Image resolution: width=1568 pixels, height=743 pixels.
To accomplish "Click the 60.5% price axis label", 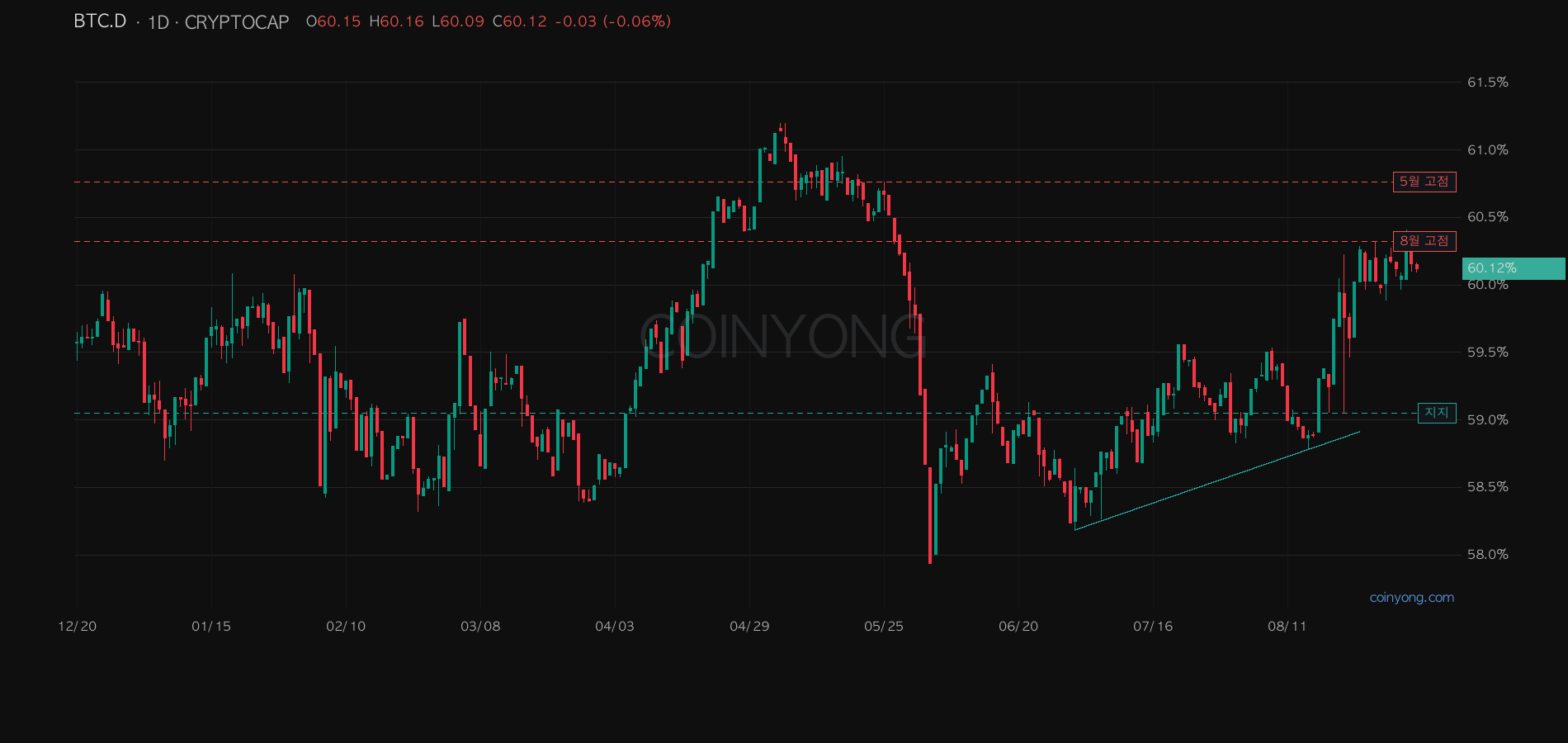I will click(1488, 217).
